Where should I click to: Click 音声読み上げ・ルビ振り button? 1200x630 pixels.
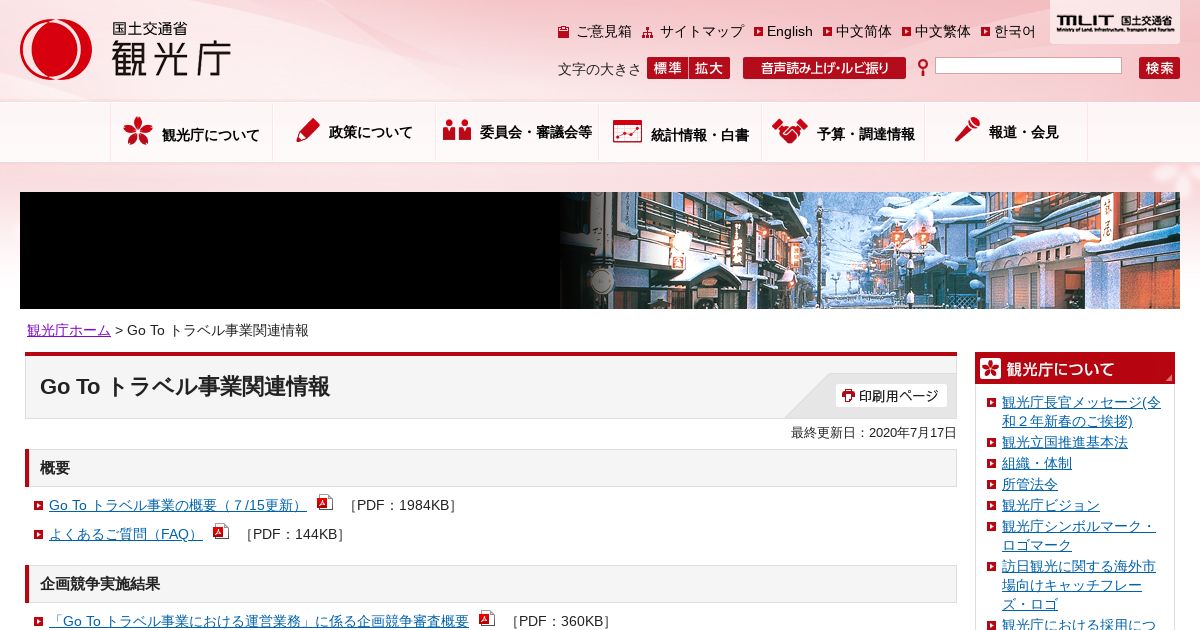tap(824, 68)
